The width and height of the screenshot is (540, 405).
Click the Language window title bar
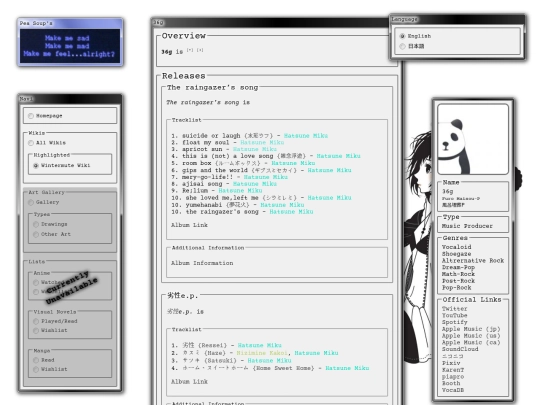(x=457, y=19)
